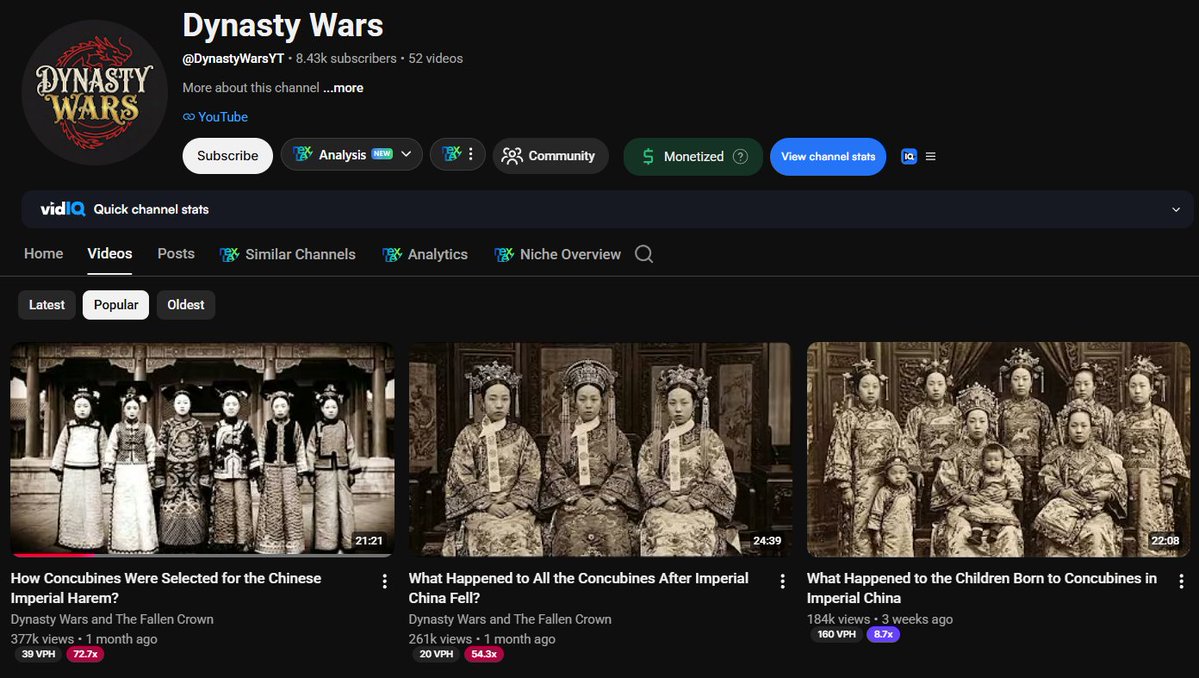
Task: Switch to the Home tab
Action: (44, 254)
